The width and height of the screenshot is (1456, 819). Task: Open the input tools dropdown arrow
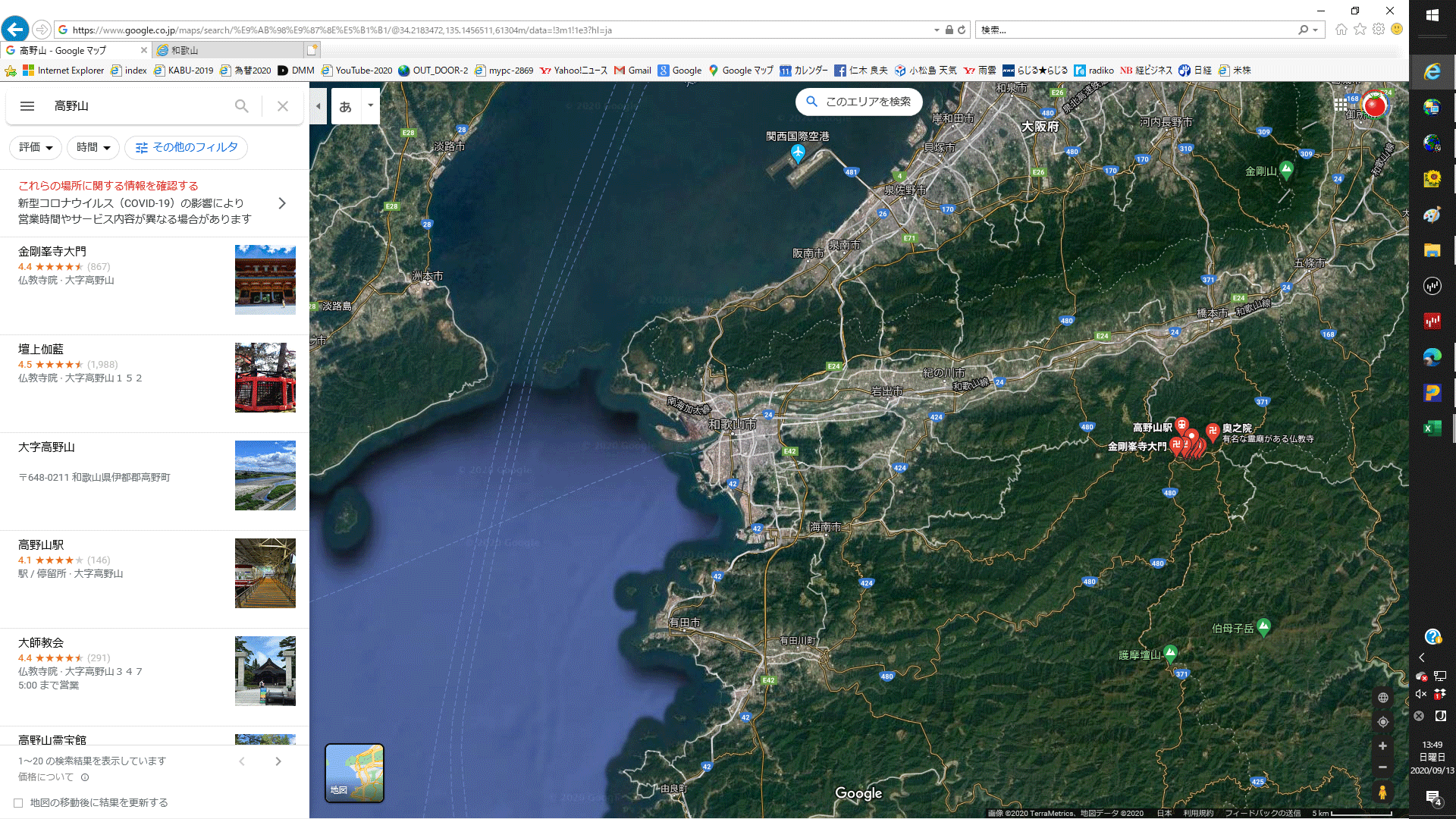[370, 105]
